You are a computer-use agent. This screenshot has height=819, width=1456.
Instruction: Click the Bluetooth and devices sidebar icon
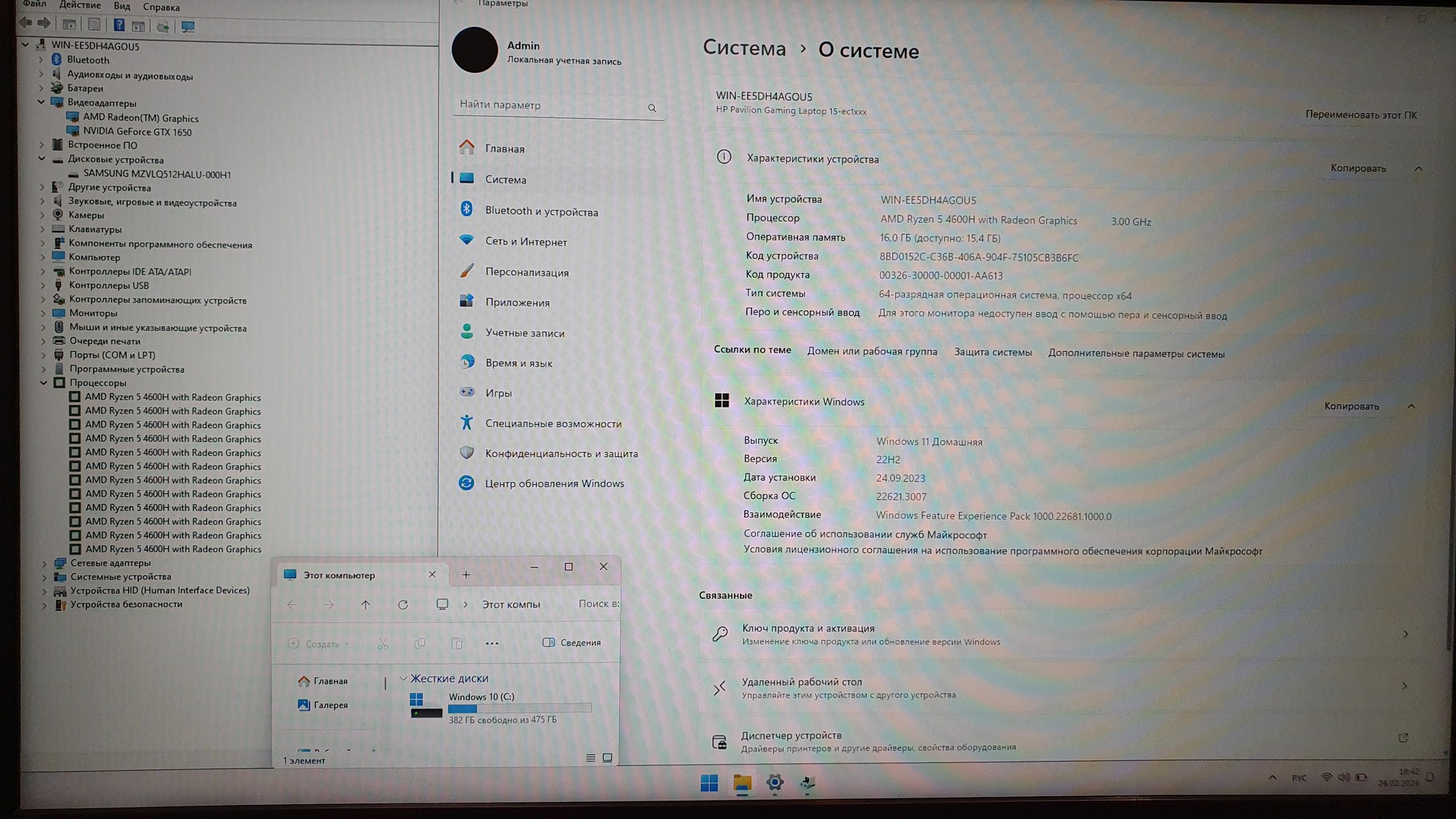click(x=466, y=209)
